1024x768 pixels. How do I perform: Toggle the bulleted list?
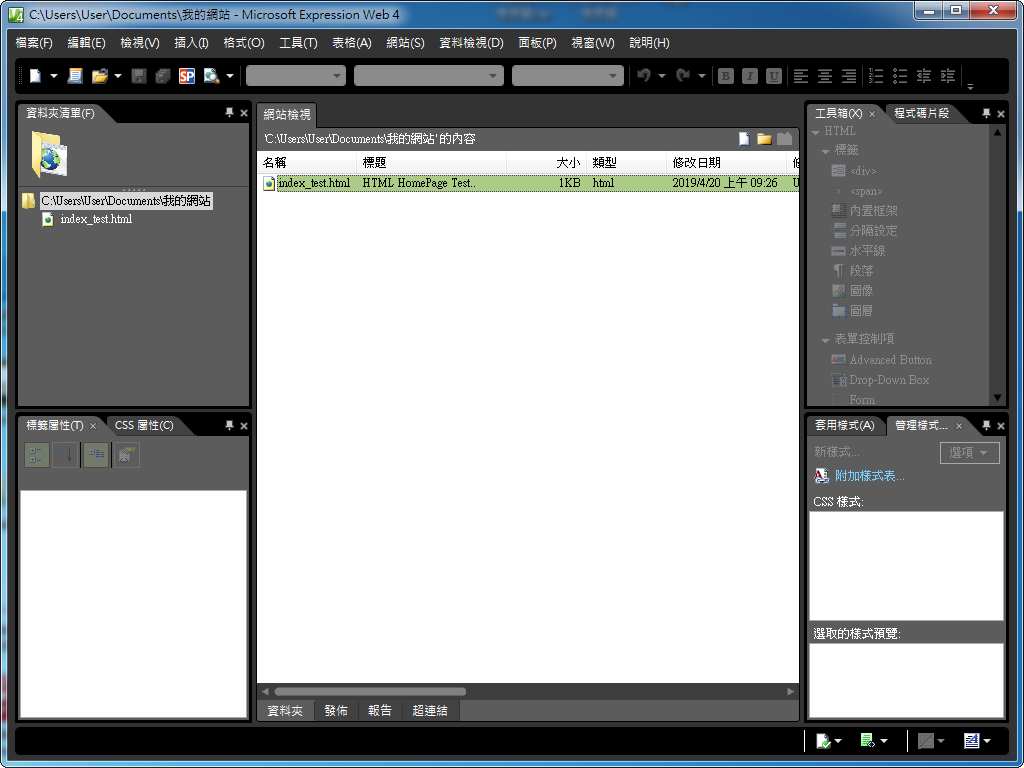click(900, 76)
